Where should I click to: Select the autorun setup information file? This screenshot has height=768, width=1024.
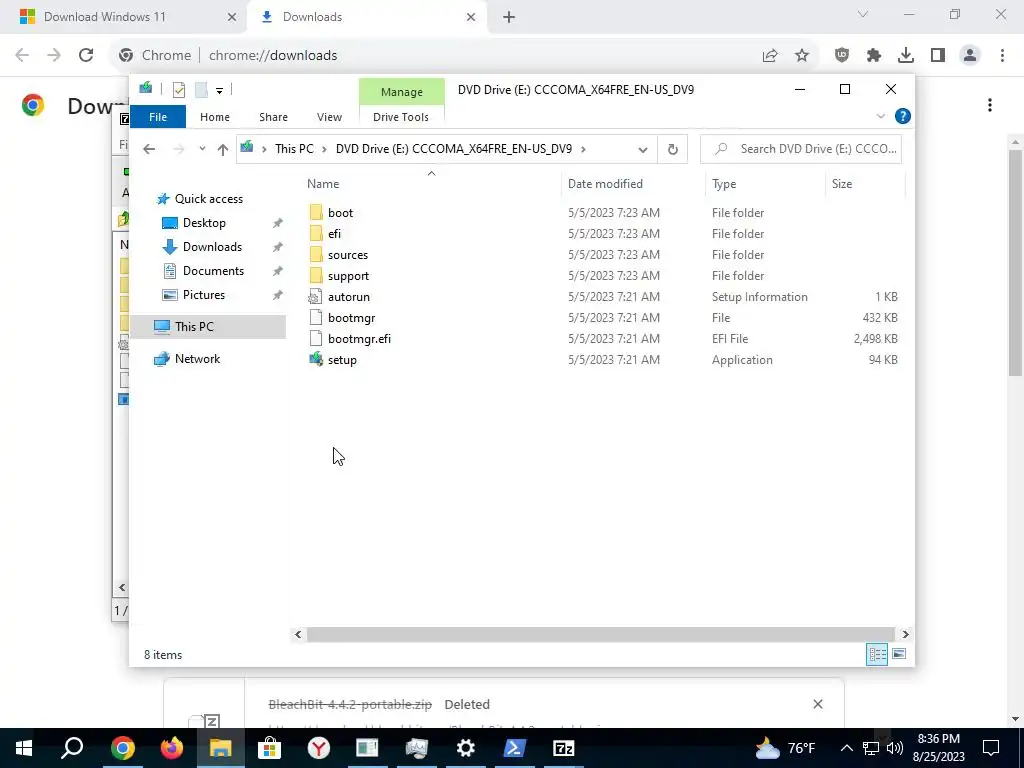coord(348,296)
